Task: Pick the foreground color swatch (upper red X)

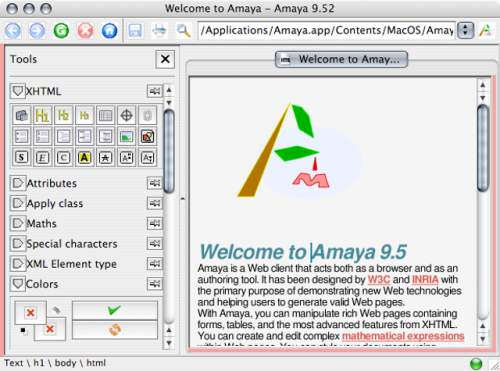Action: pos(30,313)
